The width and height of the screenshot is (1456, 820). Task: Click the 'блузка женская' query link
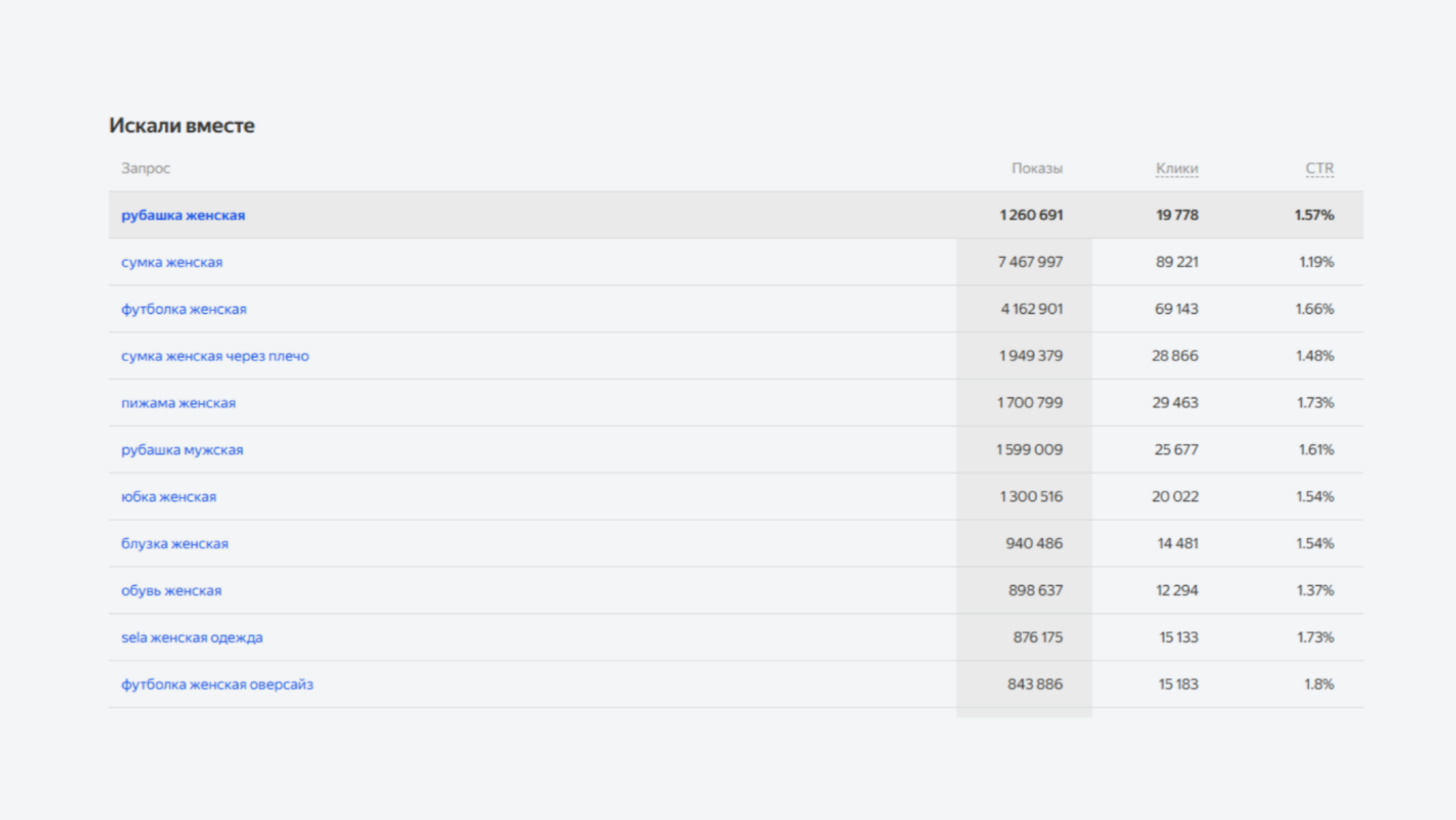(174, 544)
